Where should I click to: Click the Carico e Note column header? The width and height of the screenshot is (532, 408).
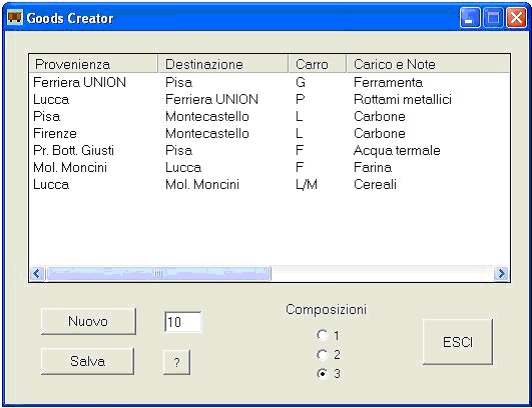click(428, 64)
